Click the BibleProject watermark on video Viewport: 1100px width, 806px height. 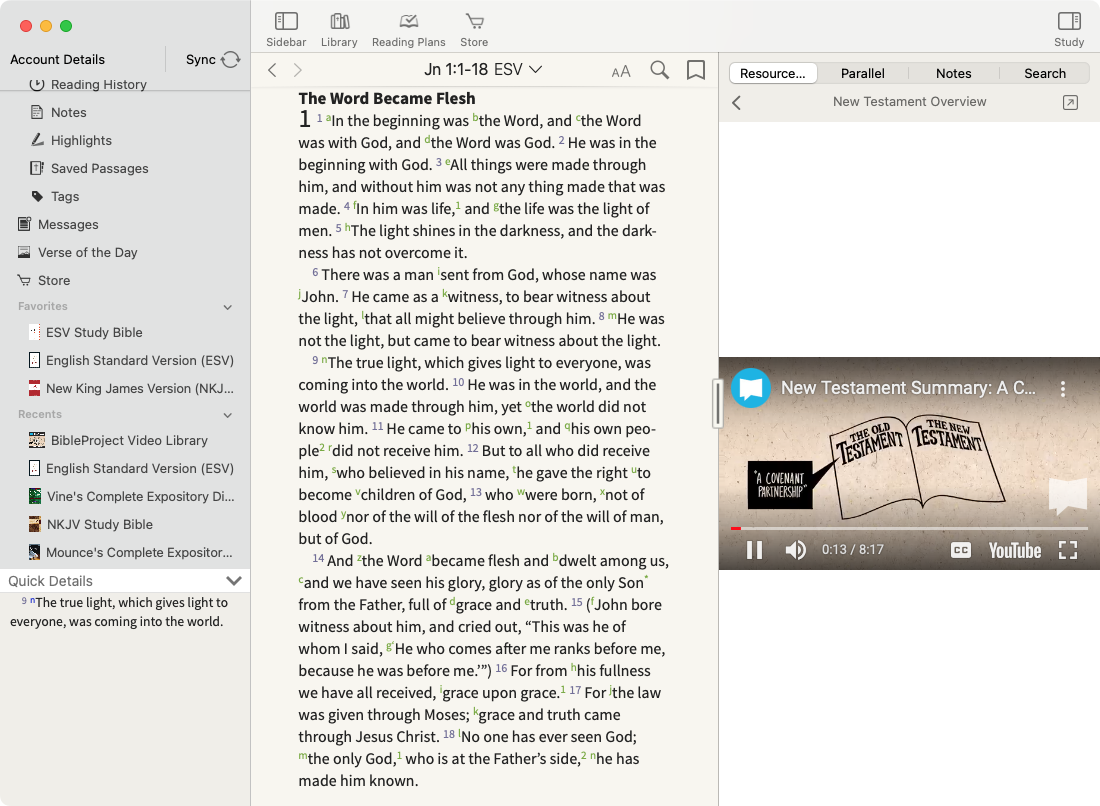click(x=1067, y=495)
